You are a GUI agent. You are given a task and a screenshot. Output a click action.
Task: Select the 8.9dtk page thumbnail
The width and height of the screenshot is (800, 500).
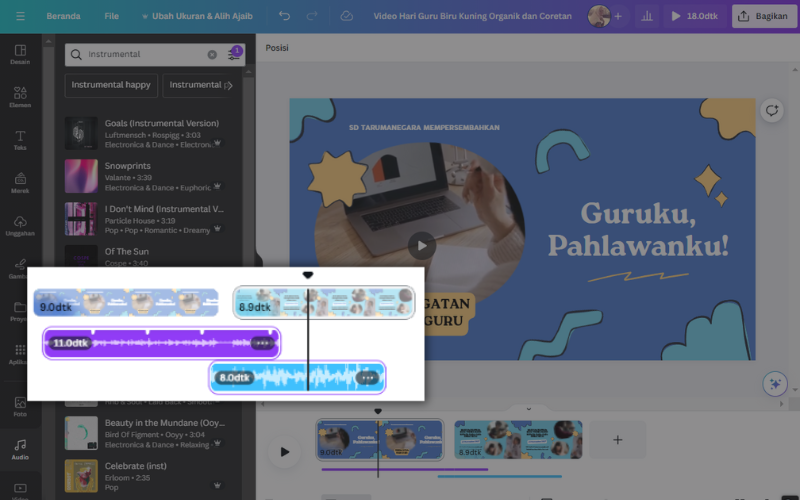click(x=518, y=439)
